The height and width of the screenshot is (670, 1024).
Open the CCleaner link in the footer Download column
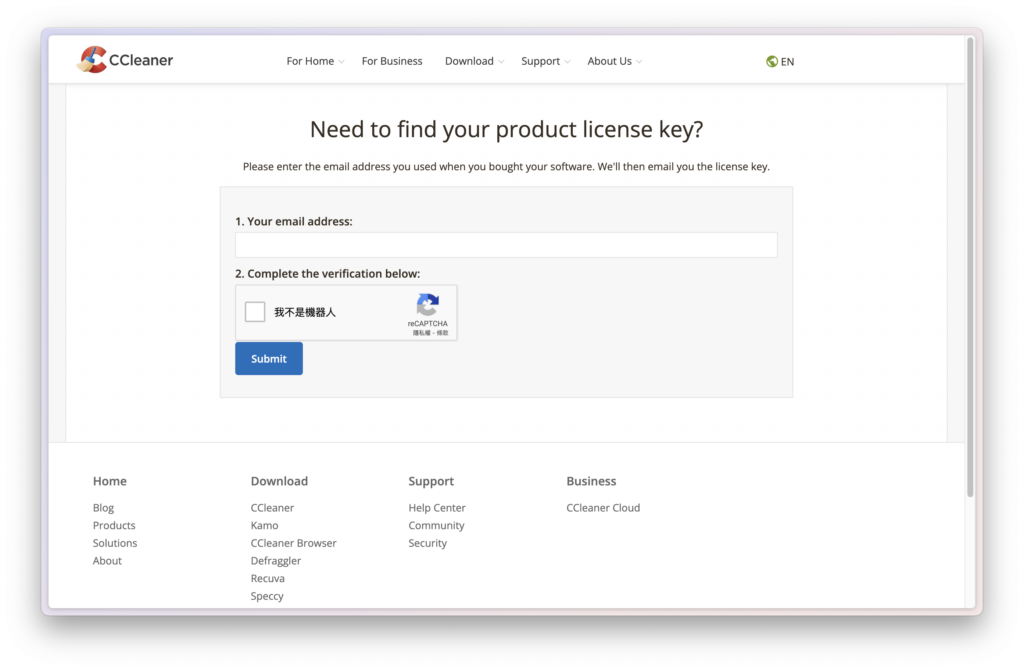(272, 507)
